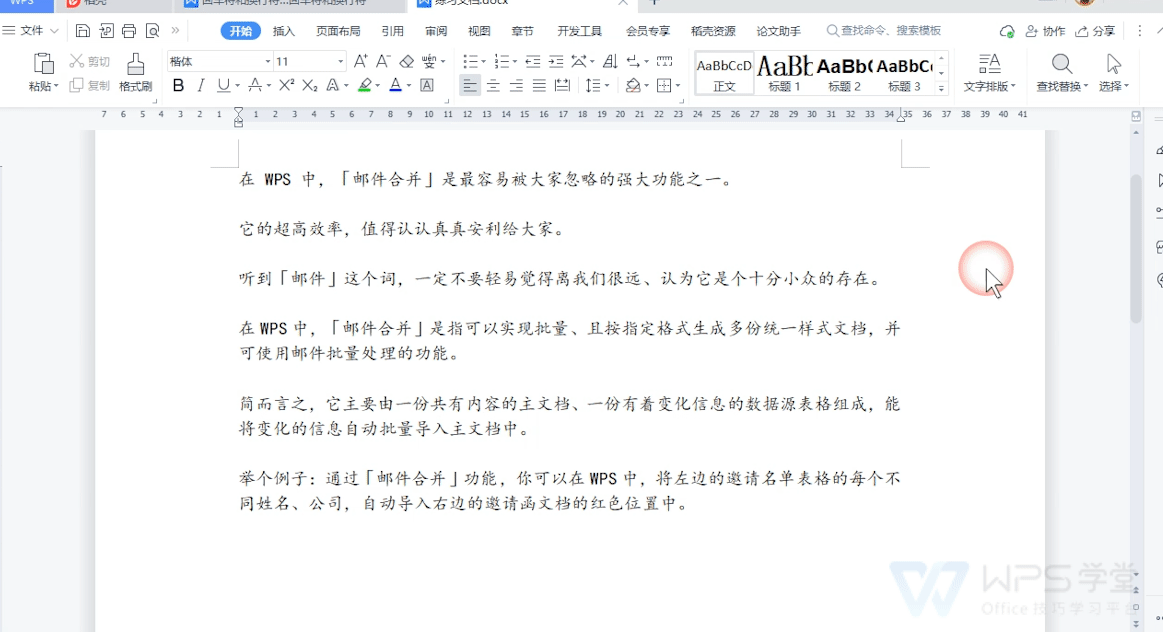Screen dimensions: 1163x632
Task: Expand the phonetic guide dropdown arrow
Action: tap(443, 61)
